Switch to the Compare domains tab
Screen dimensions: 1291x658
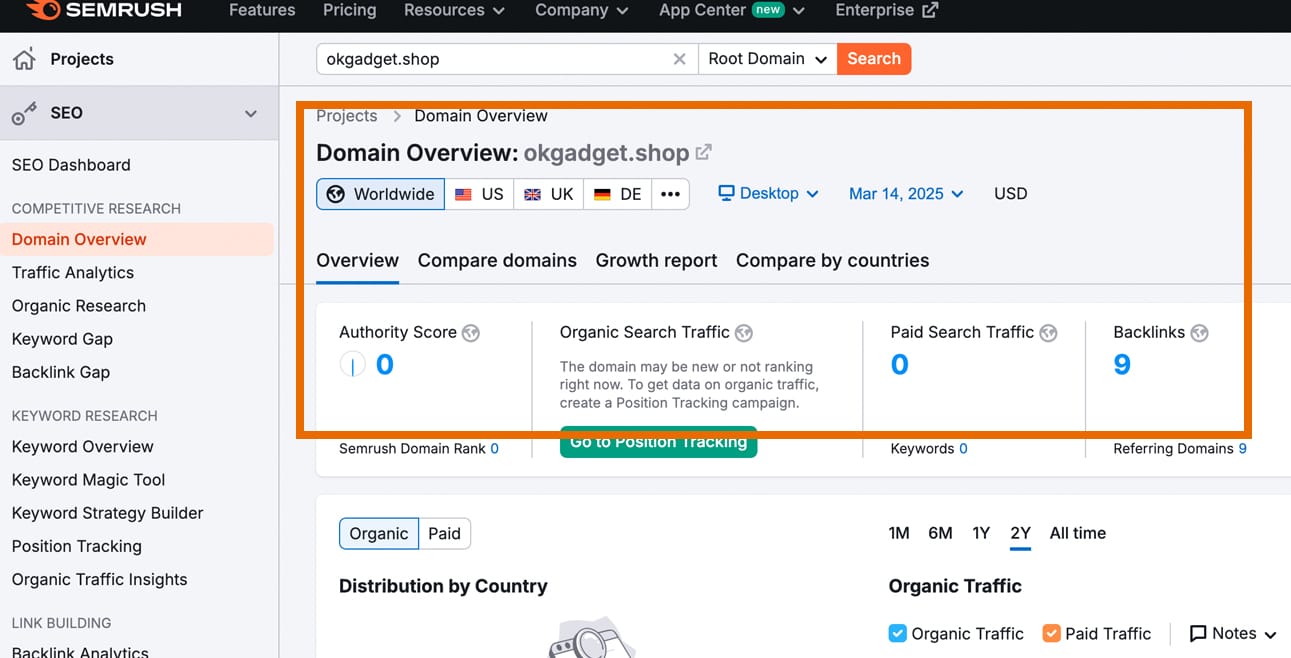[x=497, y=260]
